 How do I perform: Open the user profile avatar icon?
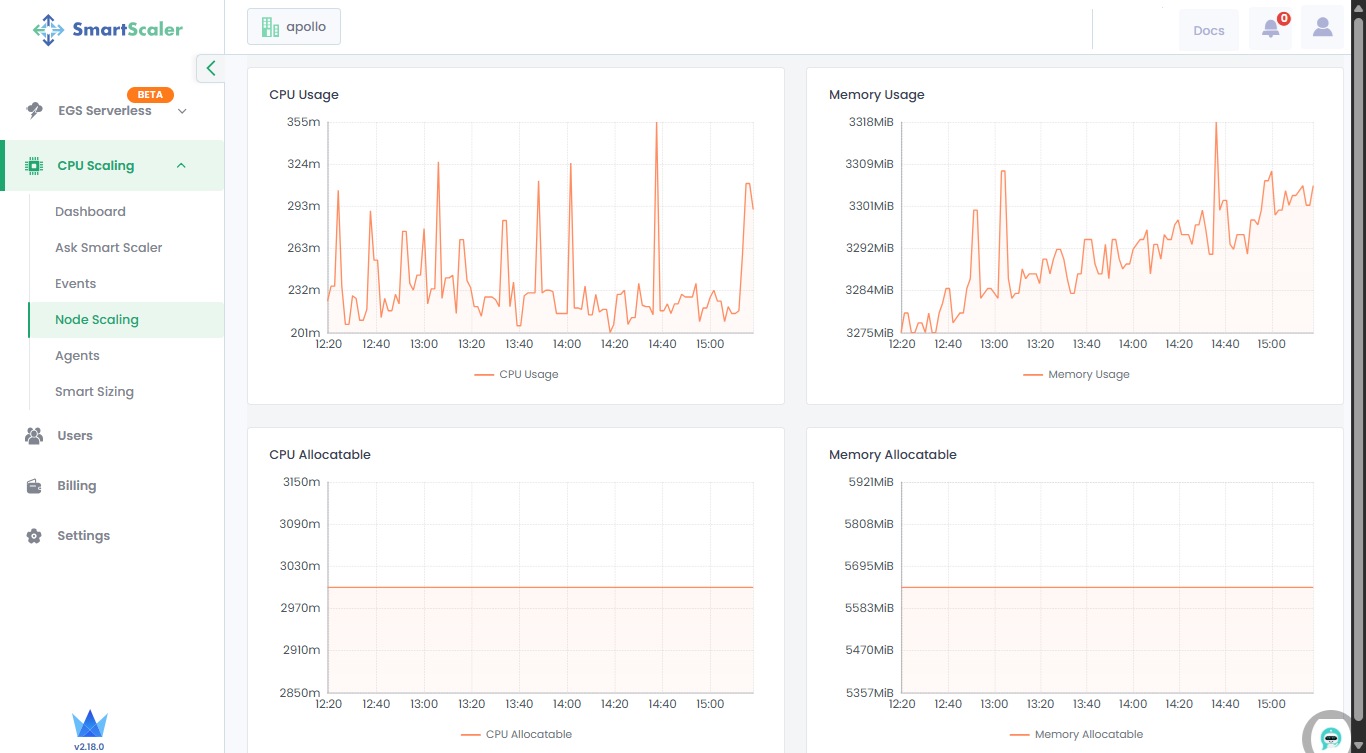point(1322,29)
